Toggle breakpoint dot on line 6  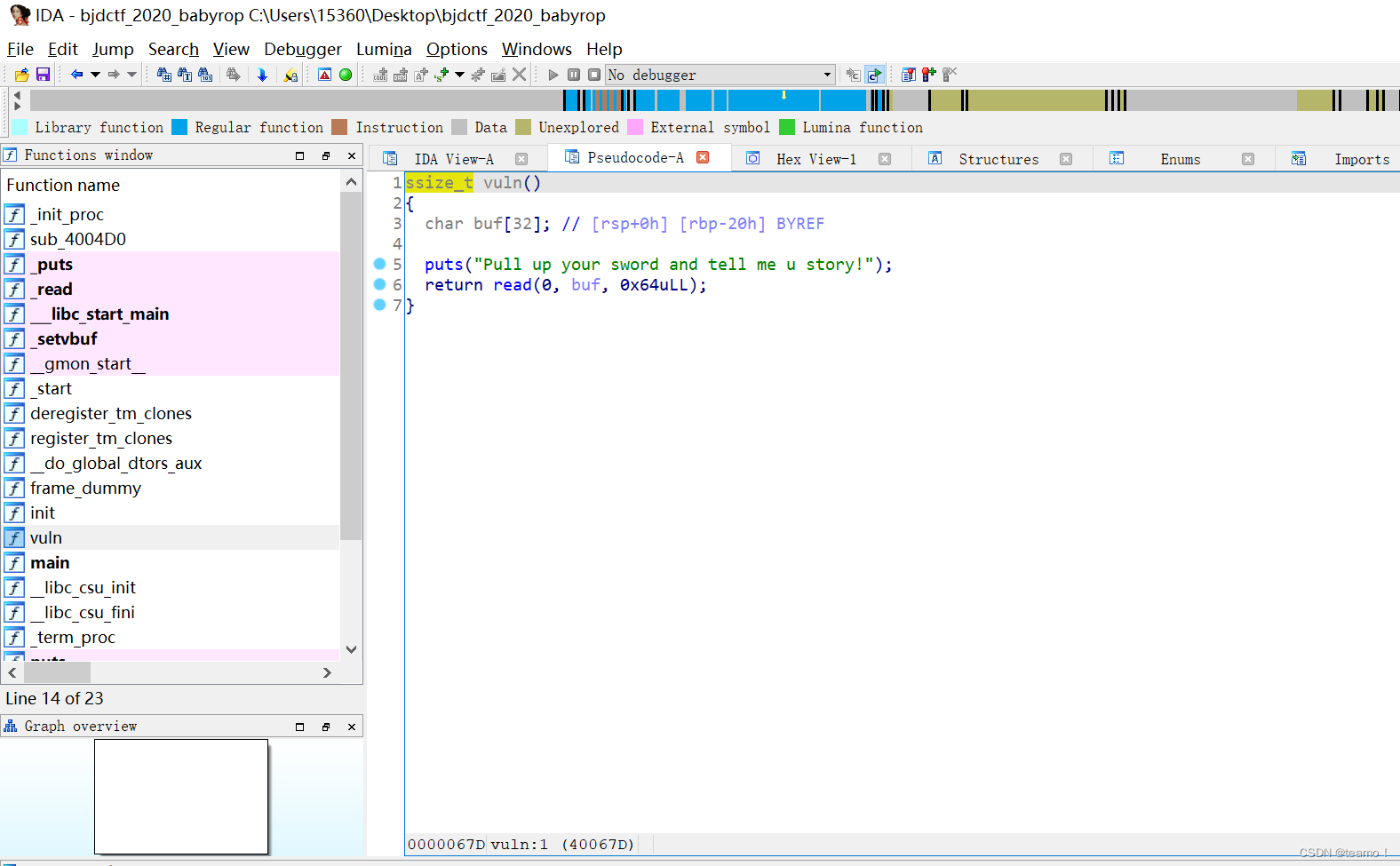point(379,284)
